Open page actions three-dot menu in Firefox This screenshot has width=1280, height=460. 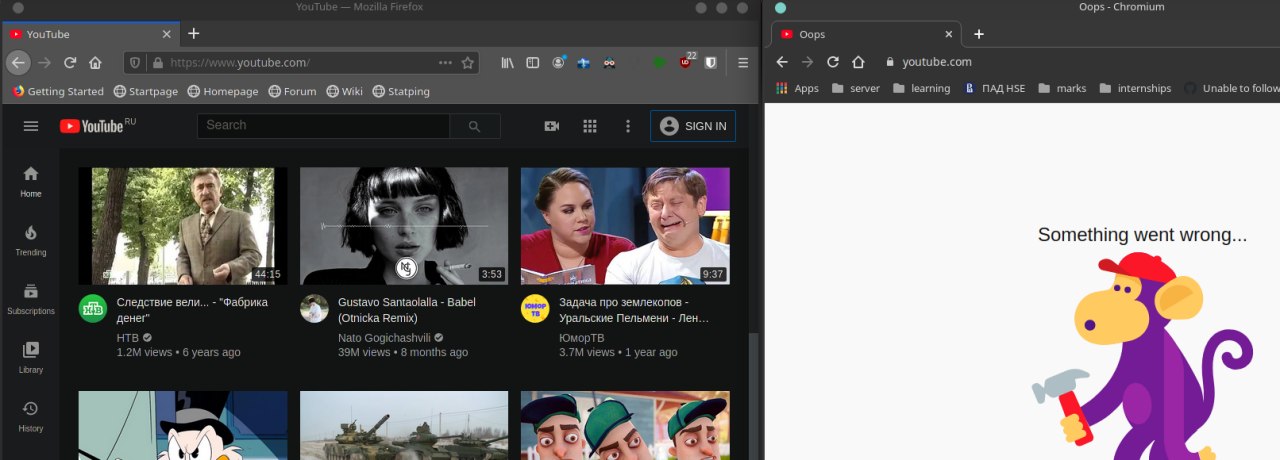pos(445,62)
